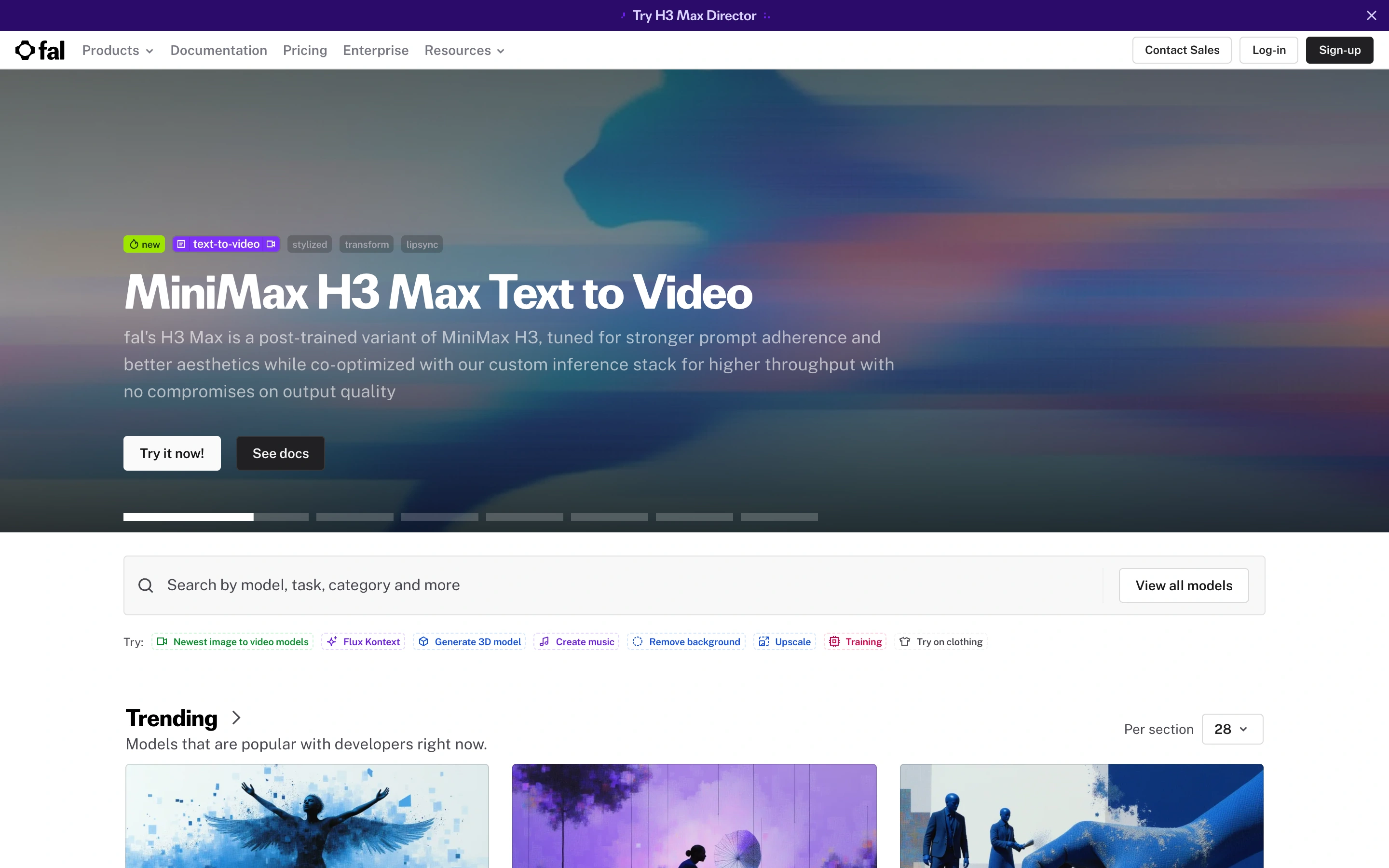Try the Try on clothing suggestion
Viewport: 1389px width, 868px height.
coord(941,641)
